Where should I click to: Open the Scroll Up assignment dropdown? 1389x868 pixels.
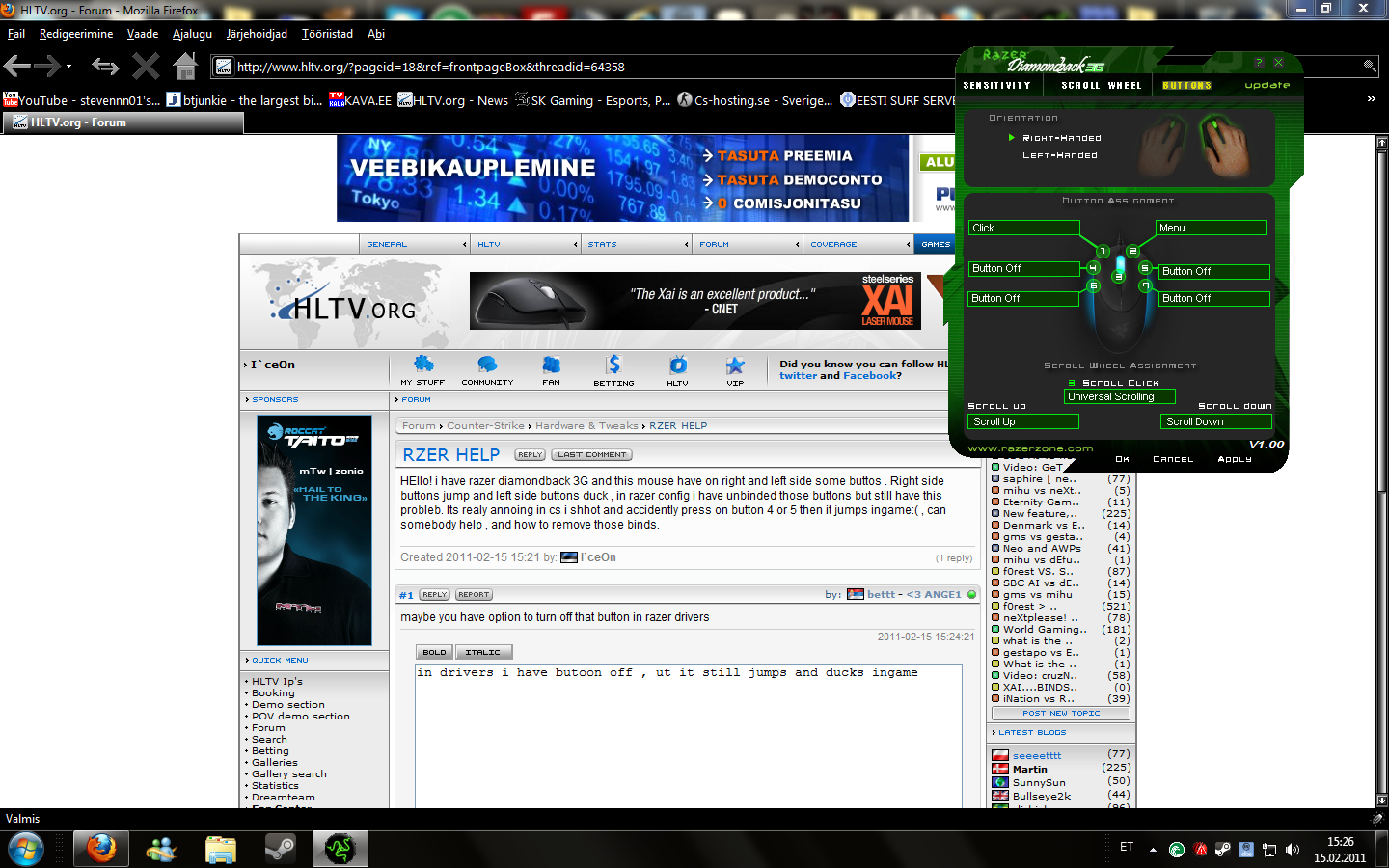(1023, 421)
